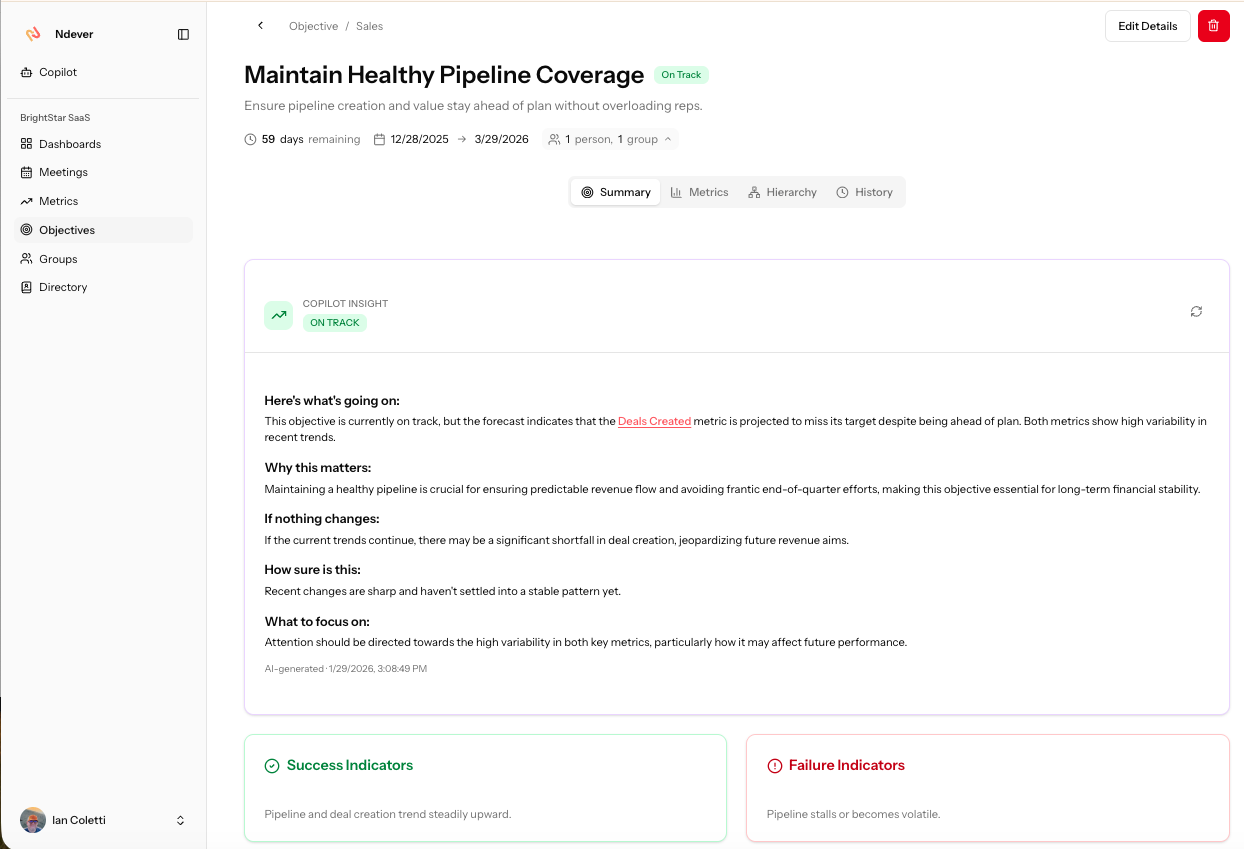1244x849 pixels.
Task: Click Edit Details
Action: 1147,26
